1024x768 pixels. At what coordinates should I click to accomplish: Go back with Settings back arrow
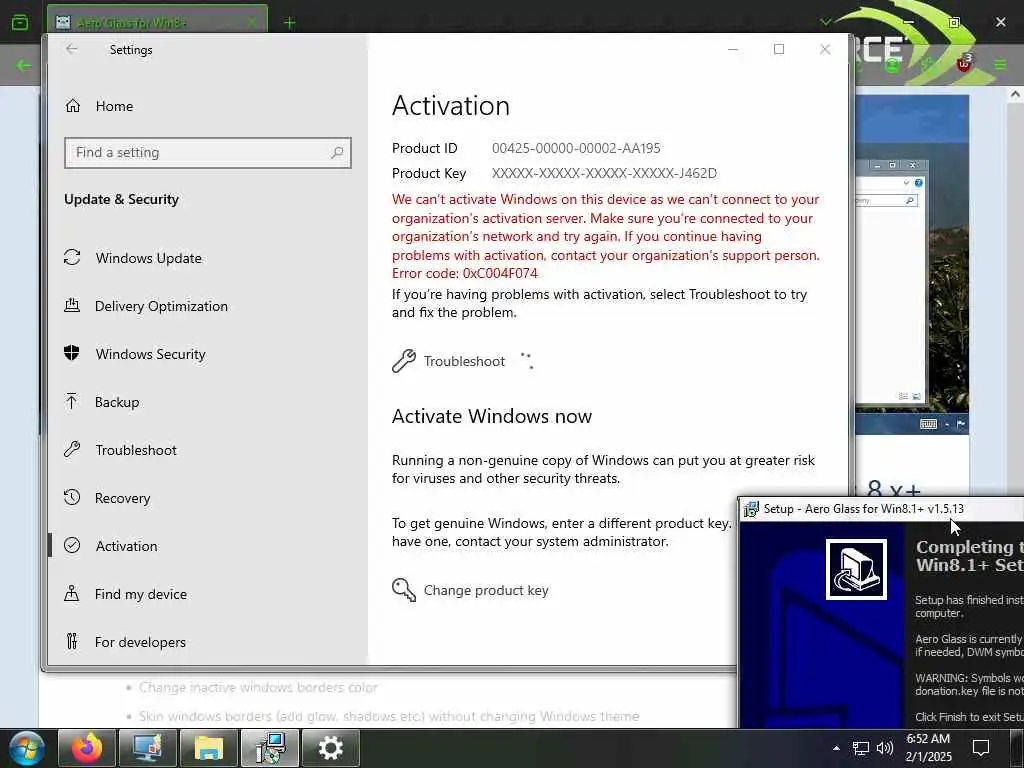point(72,49)
